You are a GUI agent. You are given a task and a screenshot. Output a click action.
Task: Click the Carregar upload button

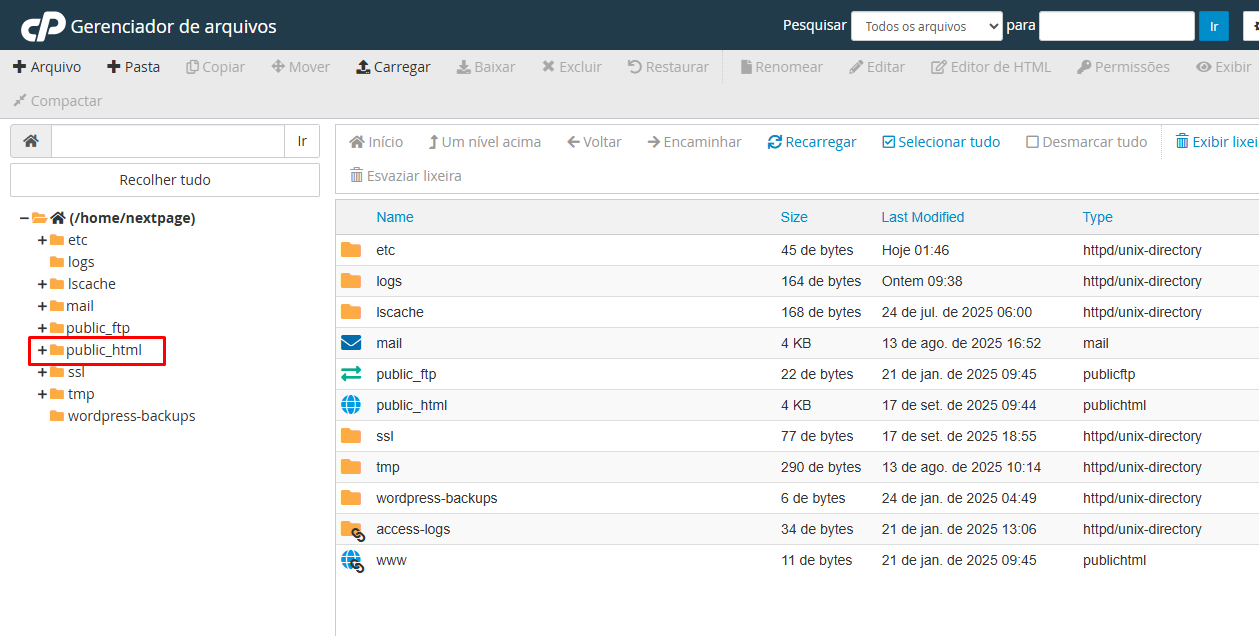point(393,67)
